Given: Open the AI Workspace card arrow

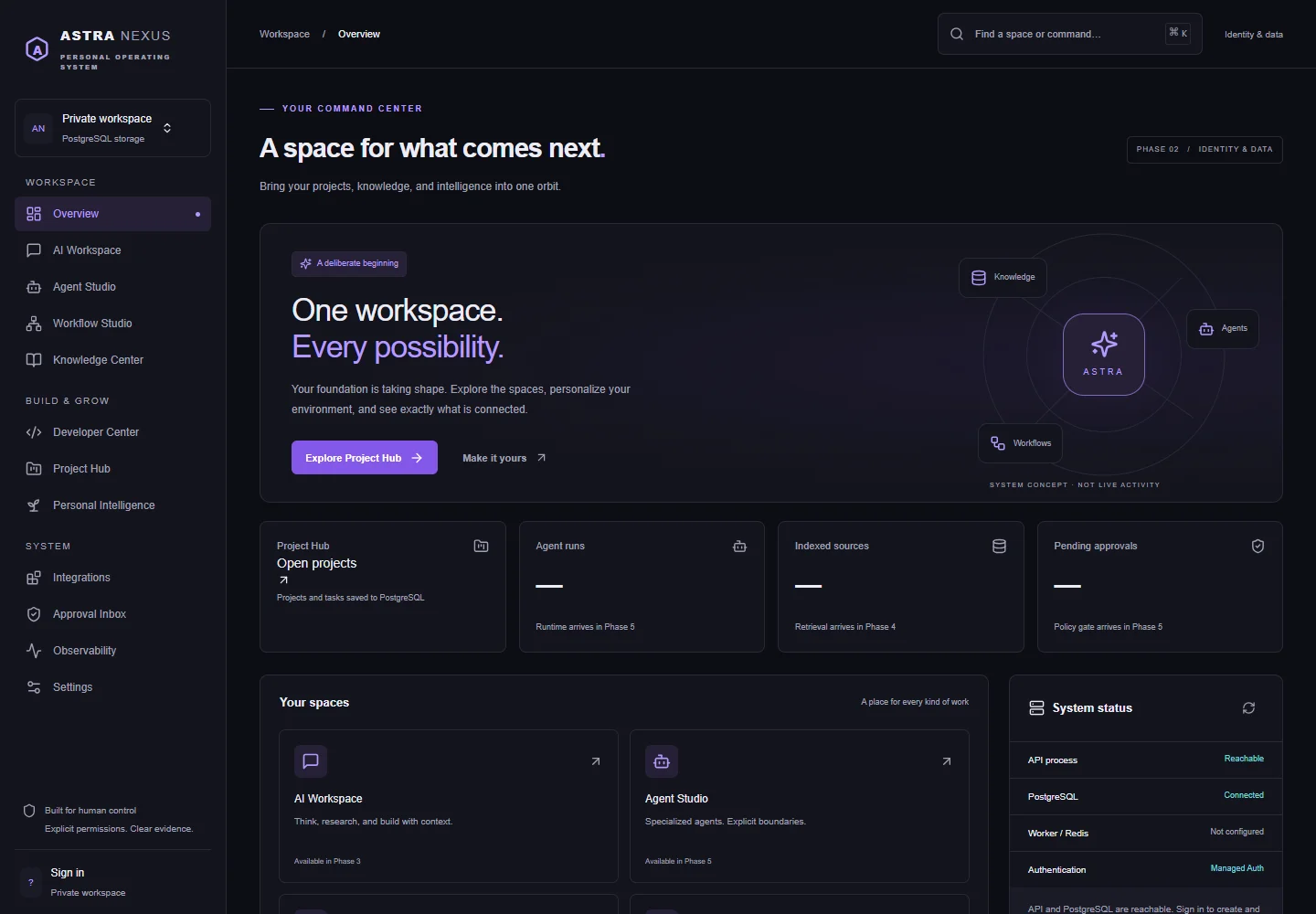Looking at the screenshot, I should tap(596, 761).
